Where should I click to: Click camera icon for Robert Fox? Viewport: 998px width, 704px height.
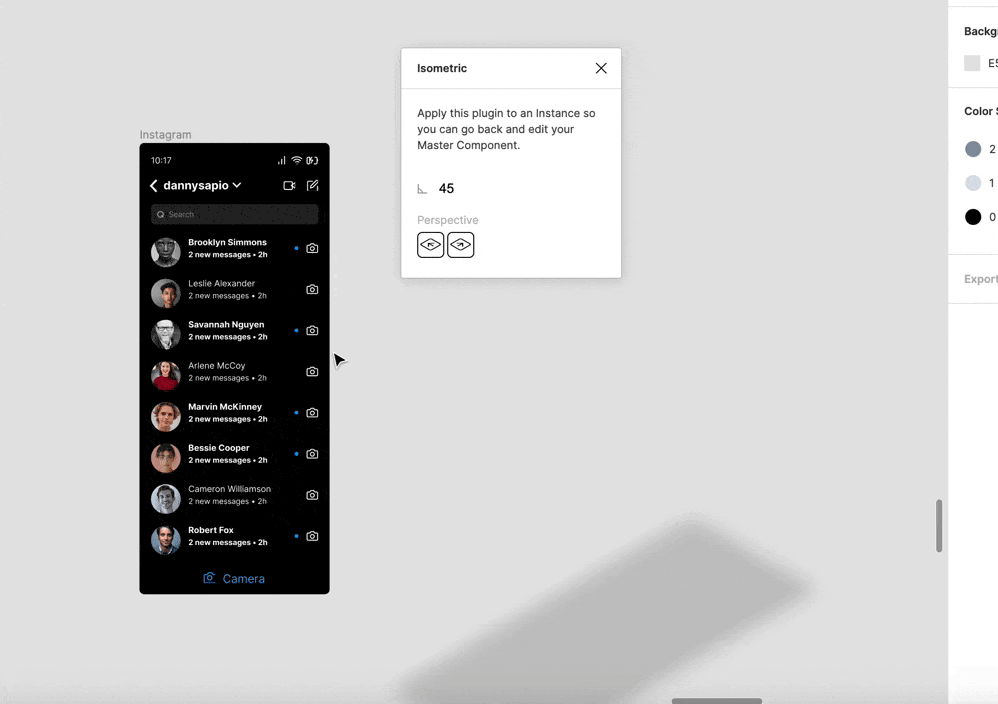[x=312, y=536]
